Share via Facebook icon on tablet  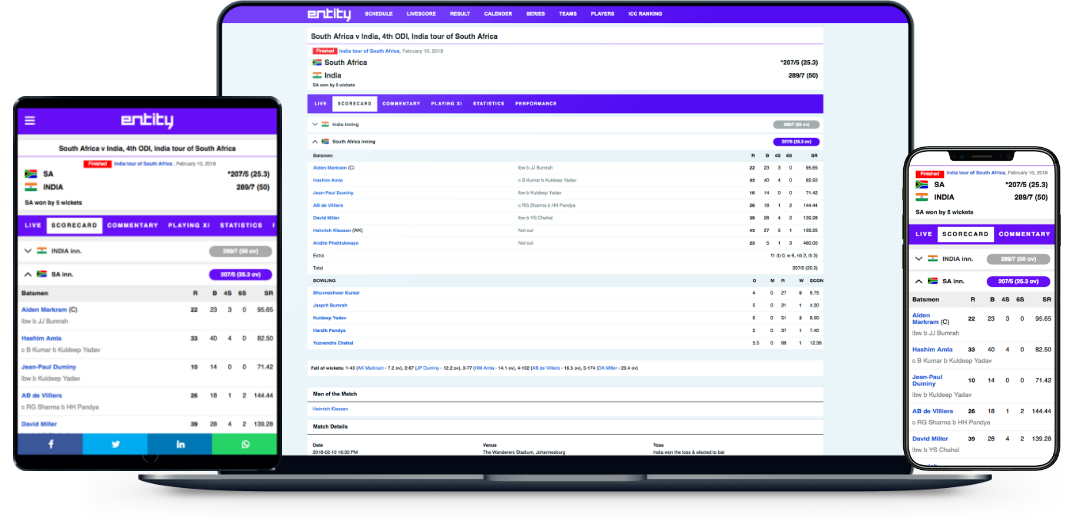50,444
